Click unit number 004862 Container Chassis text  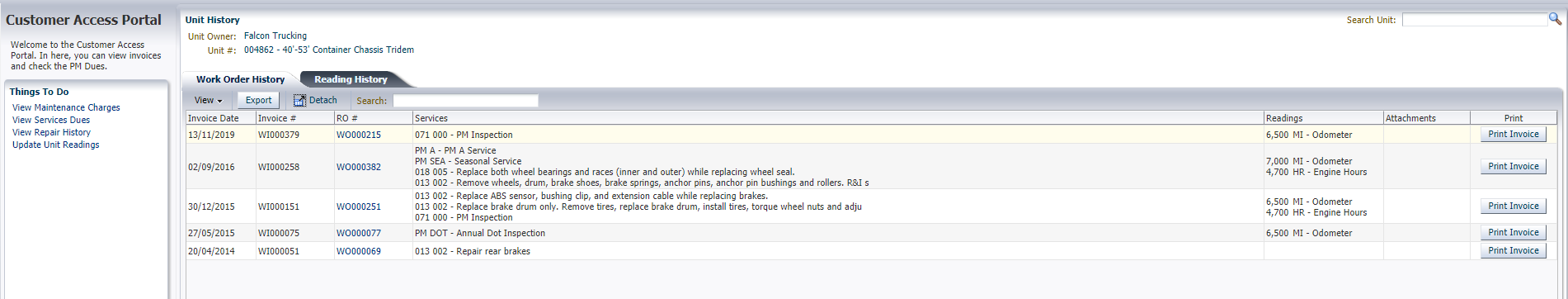(329, 50)
